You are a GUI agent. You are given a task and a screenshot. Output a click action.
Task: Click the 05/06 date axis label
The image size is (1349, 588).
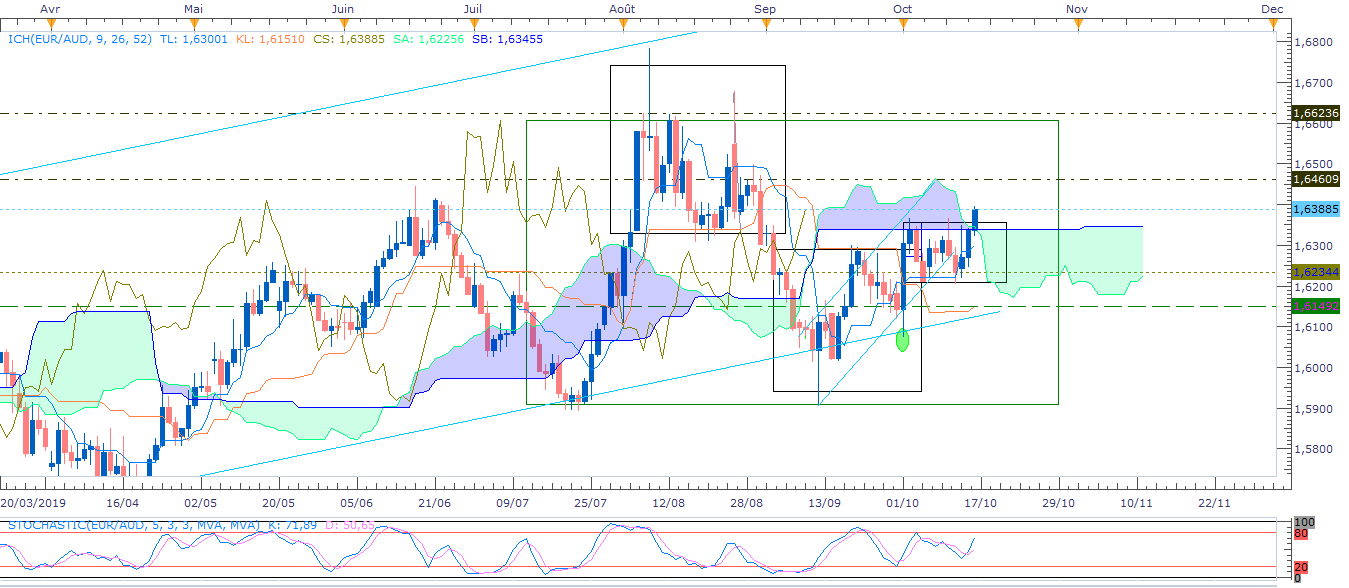(x=356, y=505)
